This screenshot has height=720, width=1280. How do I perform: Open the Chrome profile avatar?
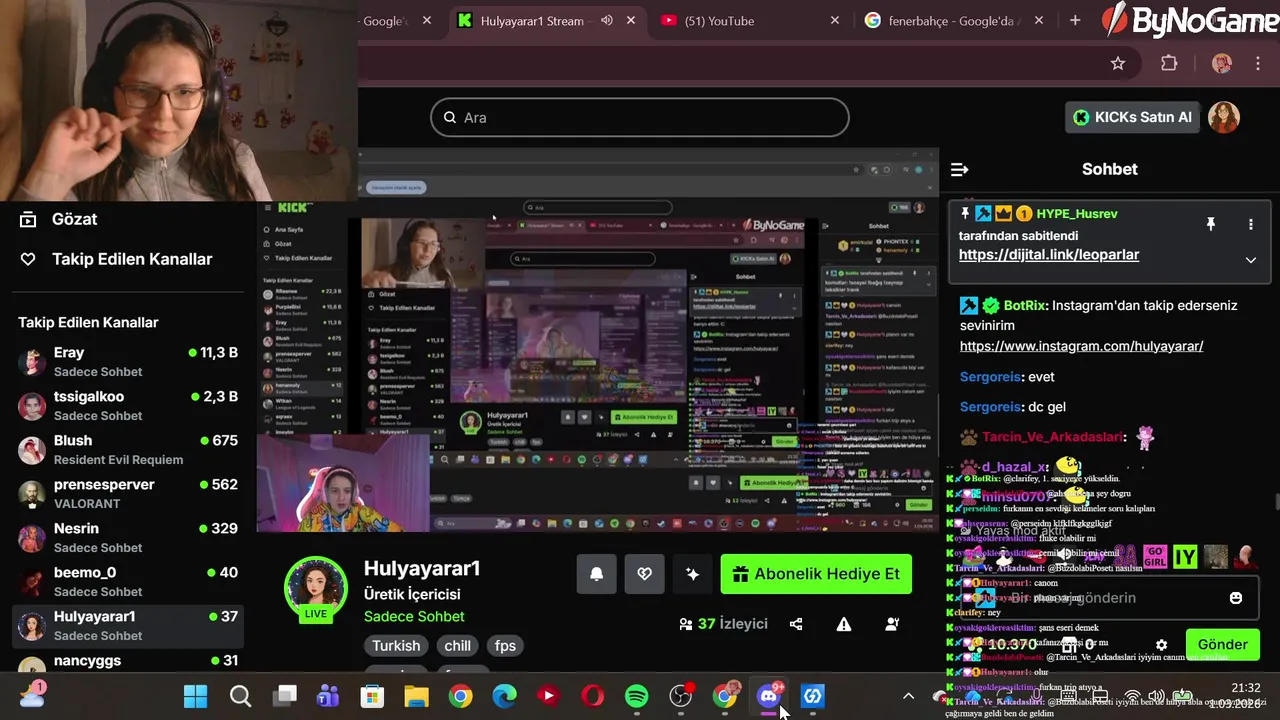point(1222,63)
